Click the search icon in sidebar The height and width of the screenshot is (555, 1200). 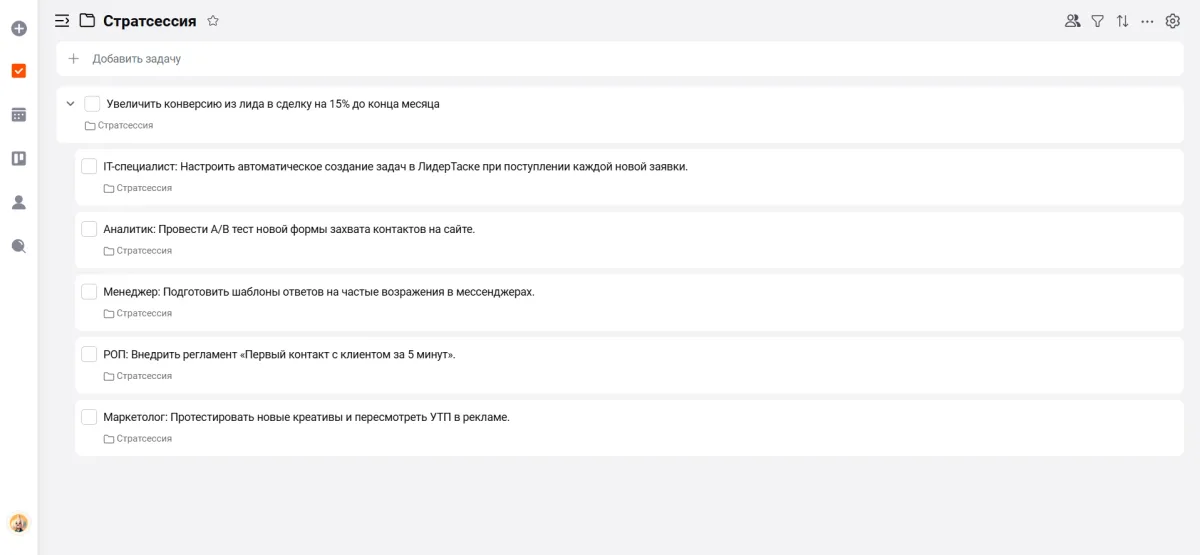[x=19, y=246]
